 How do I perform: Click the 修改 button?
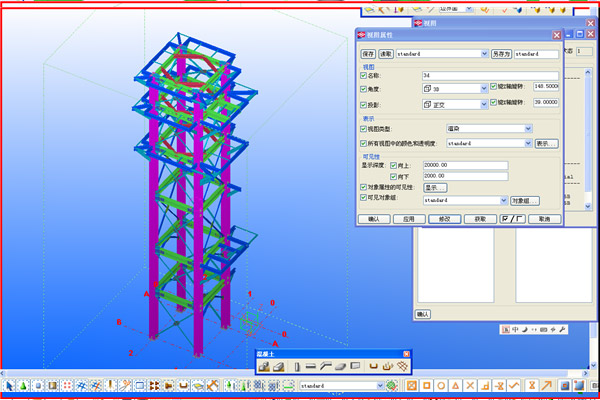pos(444,218)
